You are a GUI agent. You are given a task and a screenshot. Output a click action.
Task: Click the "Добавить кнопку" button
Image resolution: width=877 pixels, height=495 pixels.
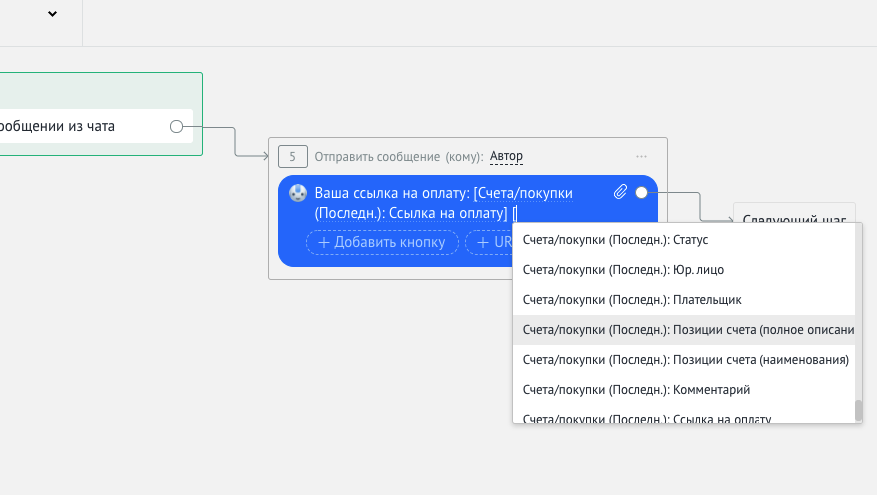pos(382,242)
